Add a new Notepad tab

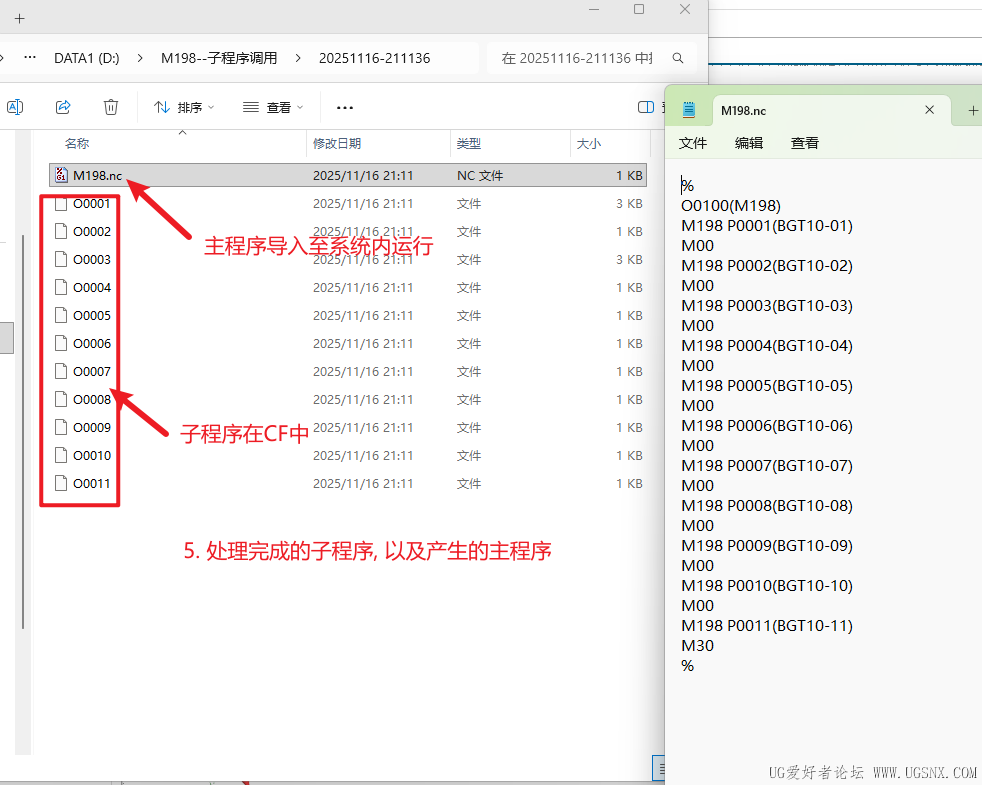pos(973,111)
